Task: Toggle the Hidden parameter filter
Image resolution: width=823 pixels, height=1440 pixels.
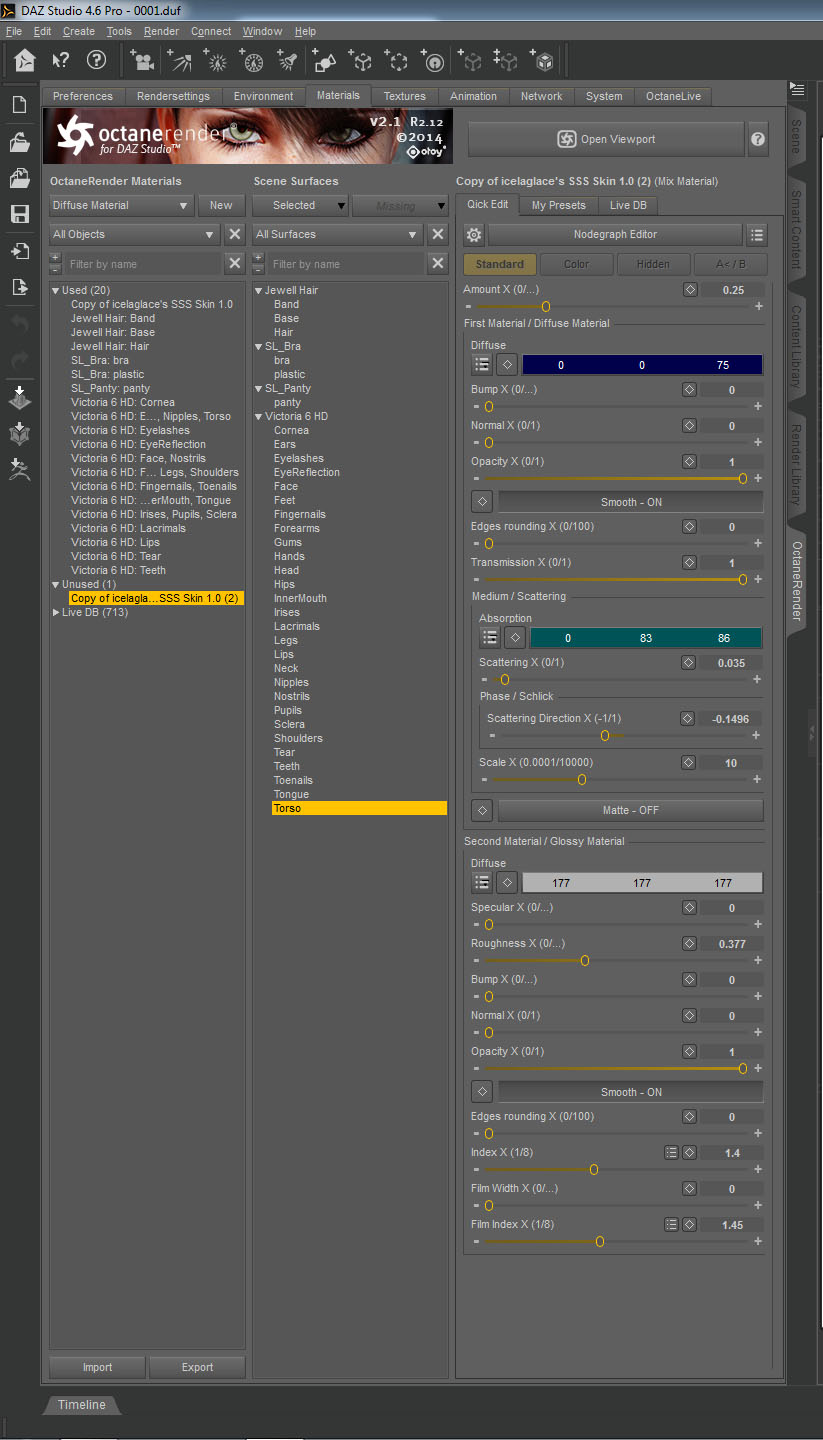Action: click(x=653, y=265)
